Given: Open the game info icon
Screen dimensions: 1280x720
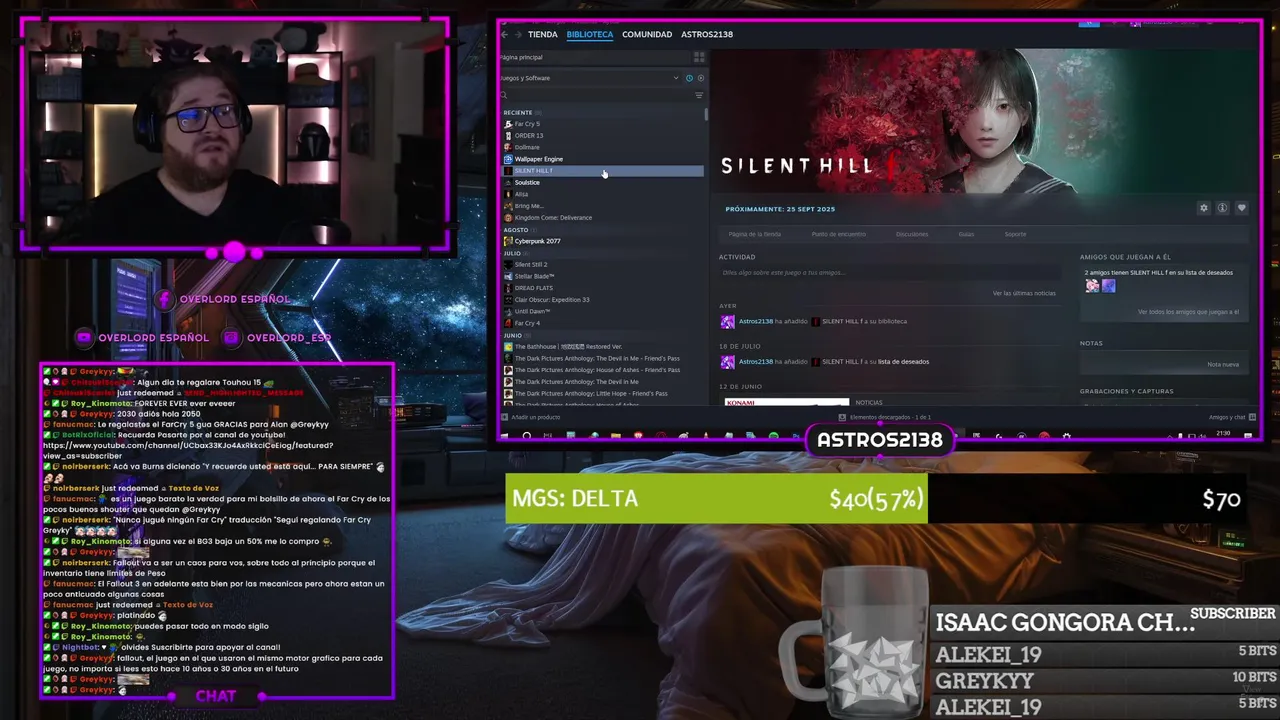Looking at the screenshot, I should click(x=1222, y=208).
